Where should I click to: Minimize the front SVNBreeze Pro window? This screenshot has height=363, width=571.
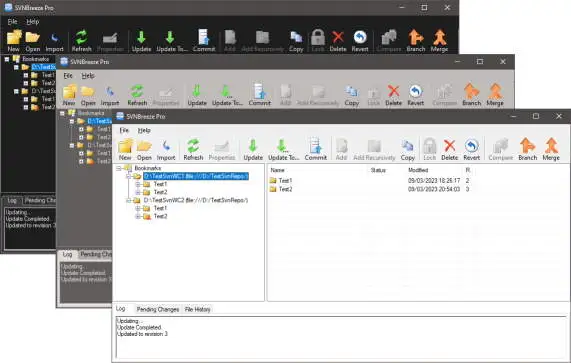click(x=513, y=116)
